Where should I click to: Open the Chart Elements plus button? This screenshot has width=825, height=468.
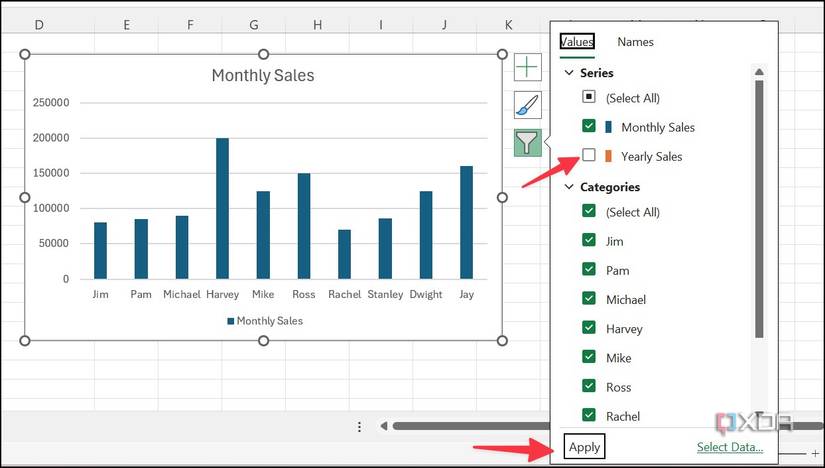(x=527, y=67)
